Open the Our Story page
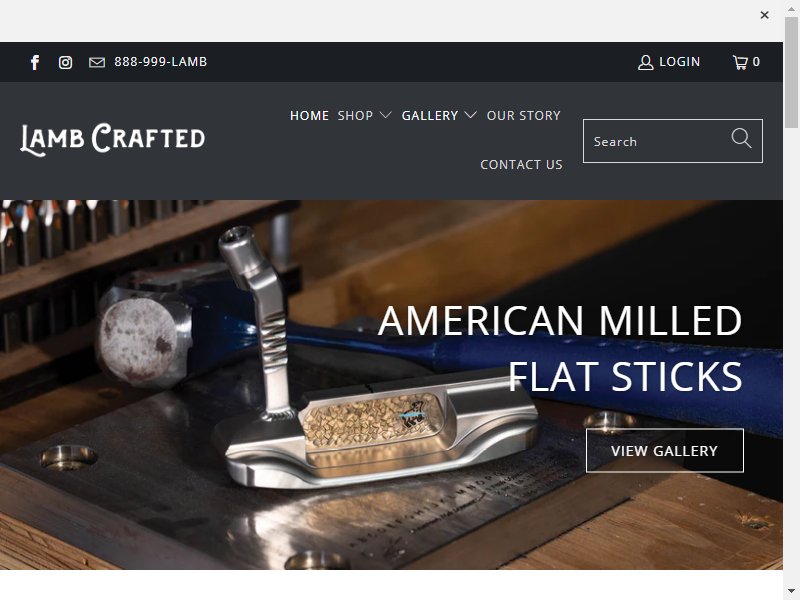The image size is (800, 600). pos(523,116)
